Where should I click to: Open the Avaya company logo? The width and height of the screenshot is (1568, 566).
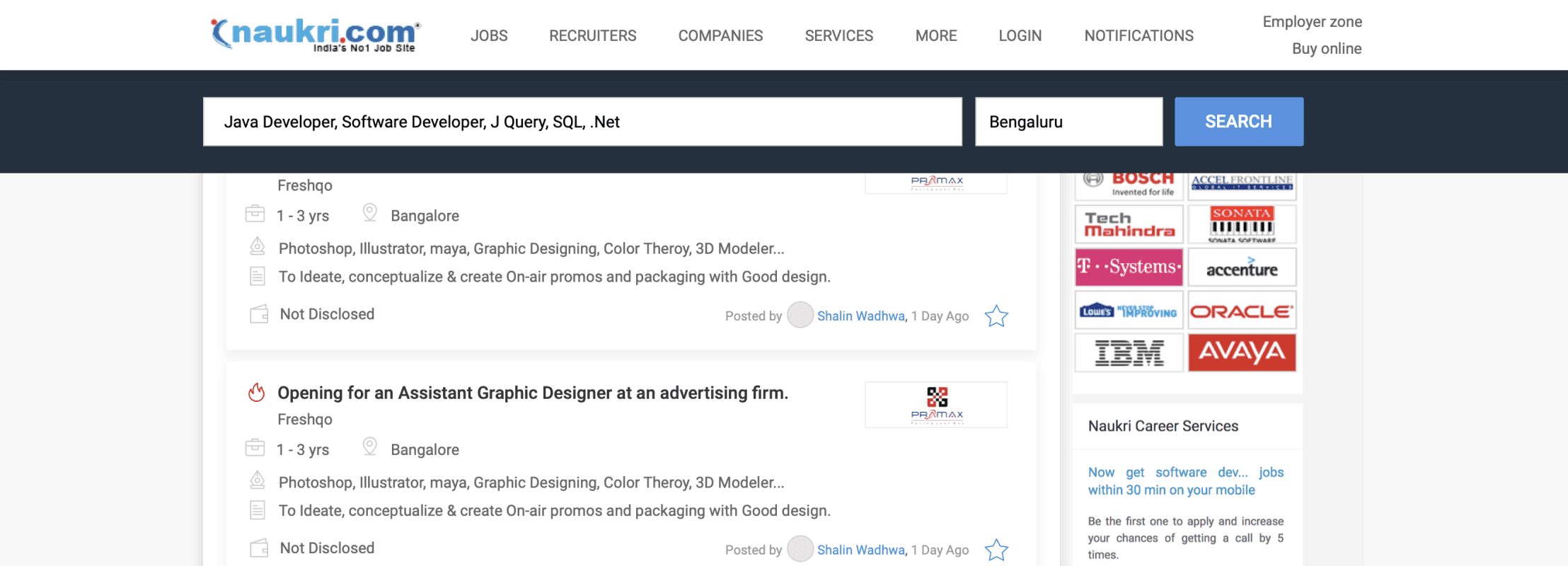click(x=1242, y=352)
